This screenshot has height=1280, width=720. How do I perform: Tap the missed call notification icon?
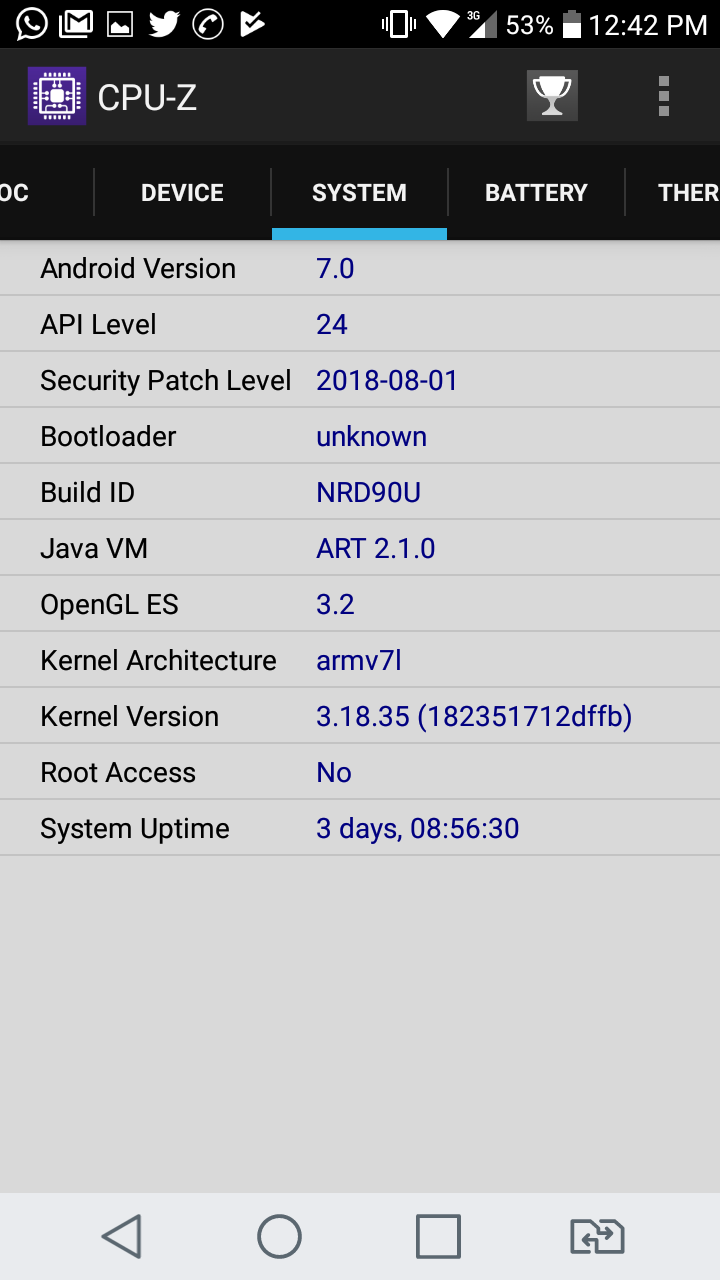pyautogui.click(x=208, y=24)
